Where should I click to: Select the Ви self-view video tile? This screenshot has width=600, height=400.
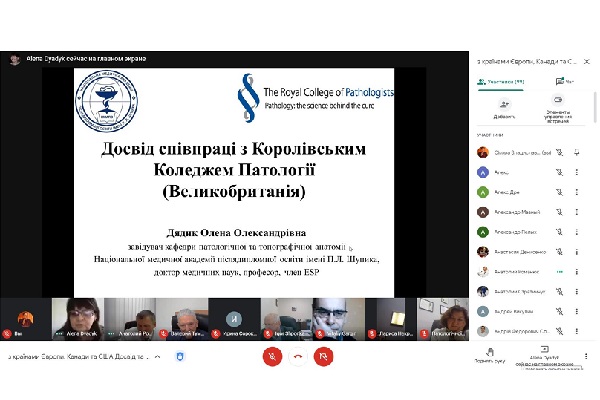pyautogui.click(x=26, y=319)
